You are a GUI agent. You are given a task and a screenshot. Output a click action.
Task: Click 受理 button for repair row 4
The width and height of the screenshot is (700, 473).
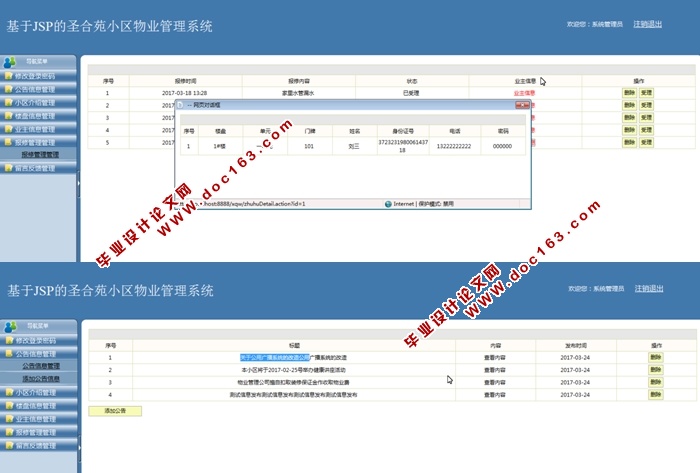[x=646, y=130]
